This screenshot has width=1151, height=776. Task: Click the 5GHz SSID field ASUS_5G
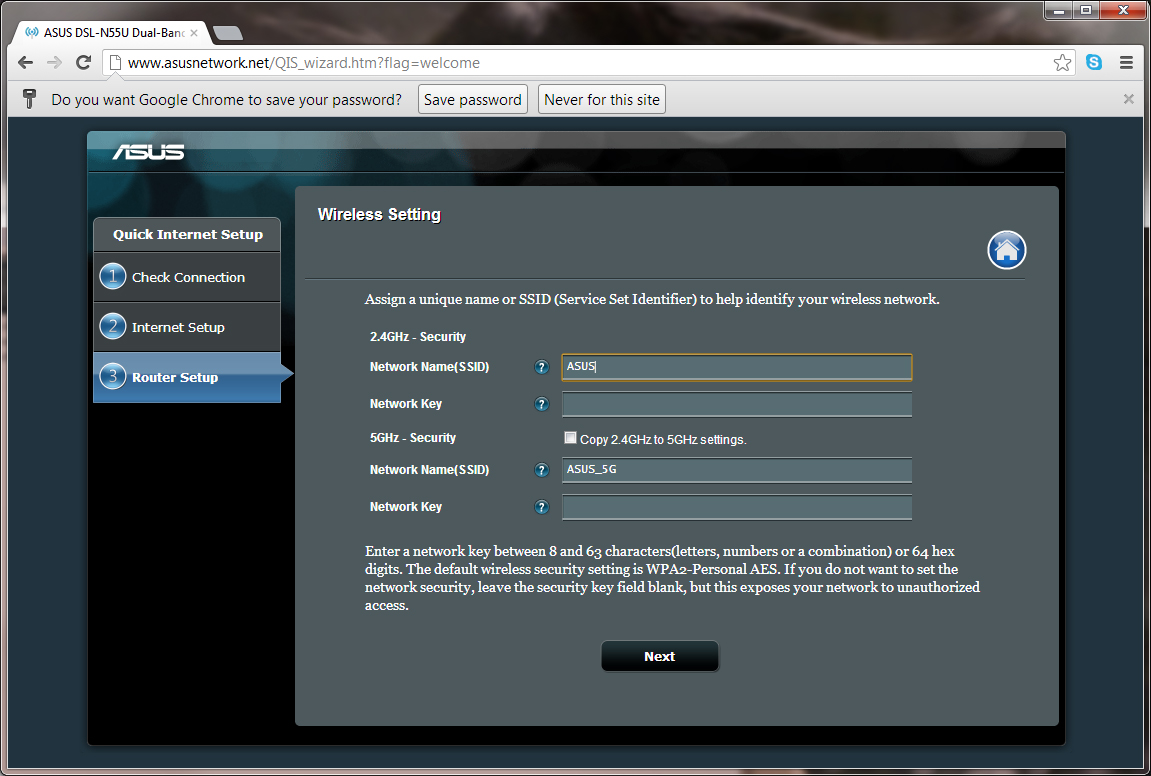737,470
